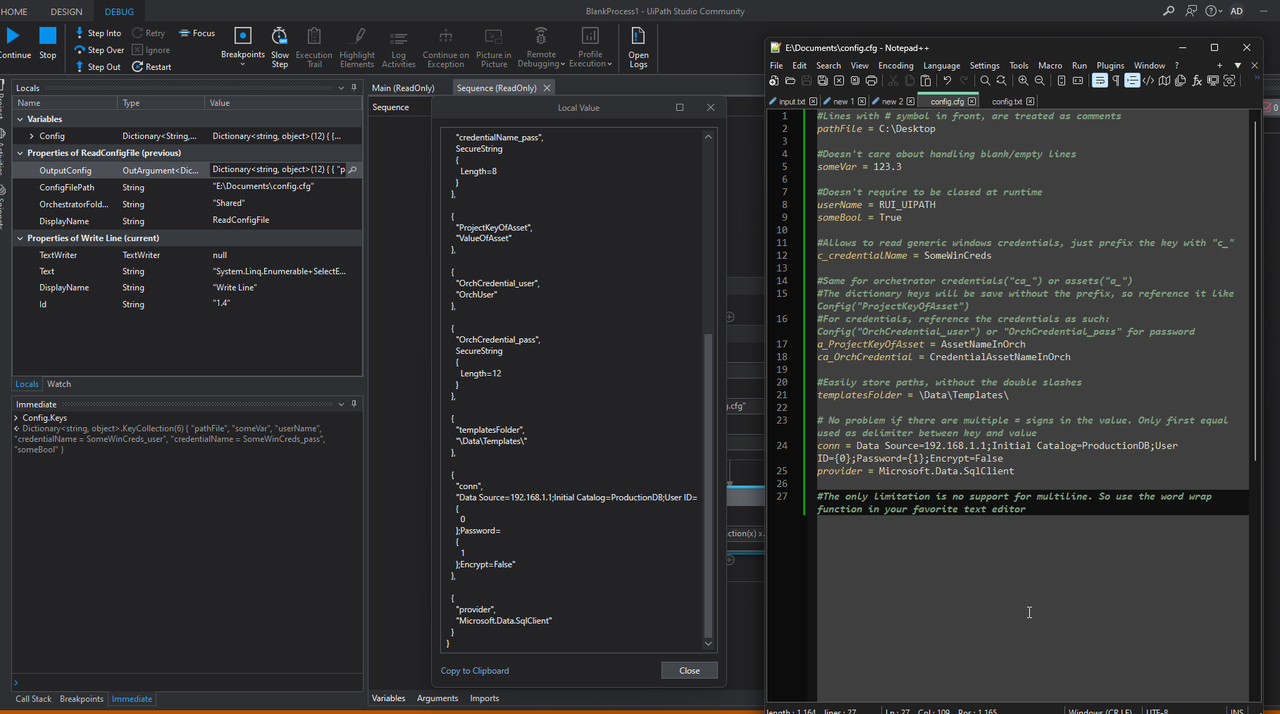Screen dimensions: 1280x714
Task: Click magnifier icon on OutputConfig value
Action: point(352,170)
